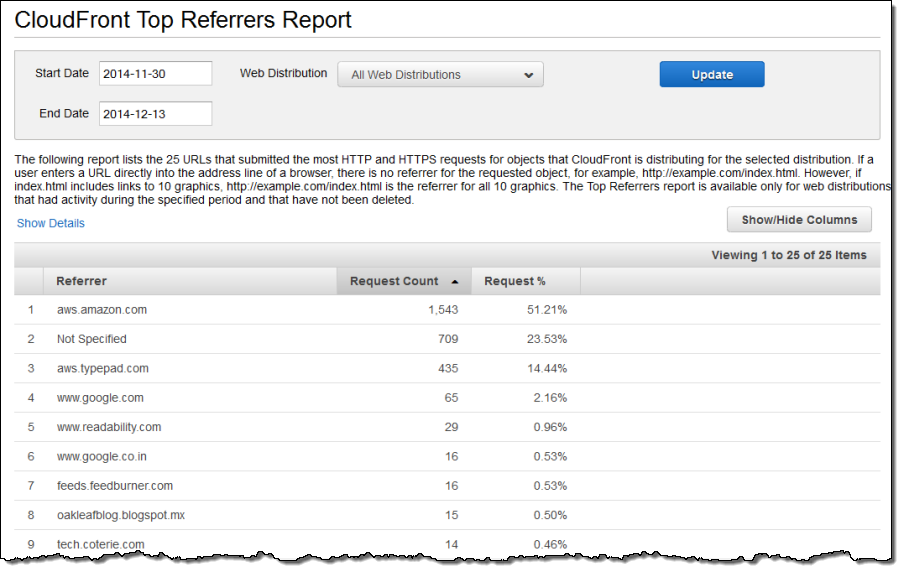Screen dimensions: 903x571
Task: Select the www.google.co.in referrer row
Action: tap(105, 457)
